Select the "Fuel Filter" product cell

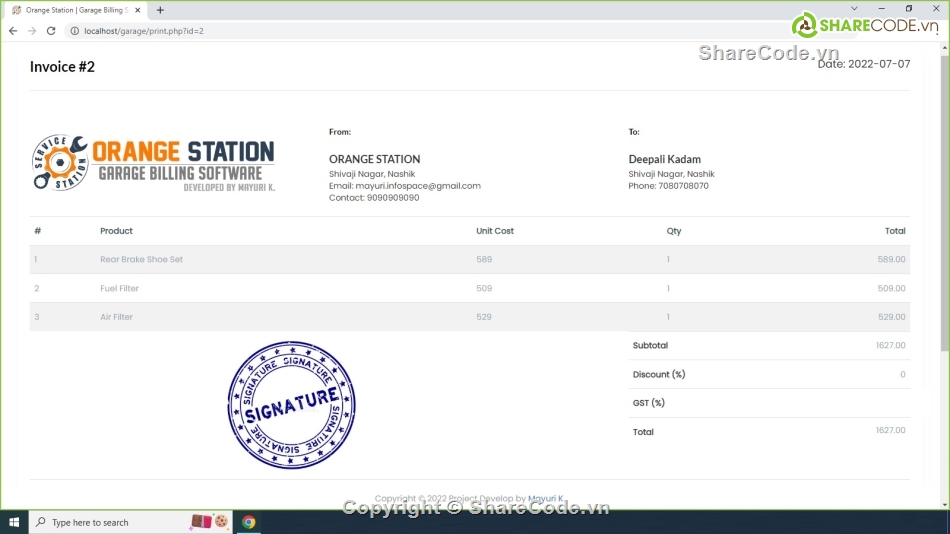[x=119, y=289]
